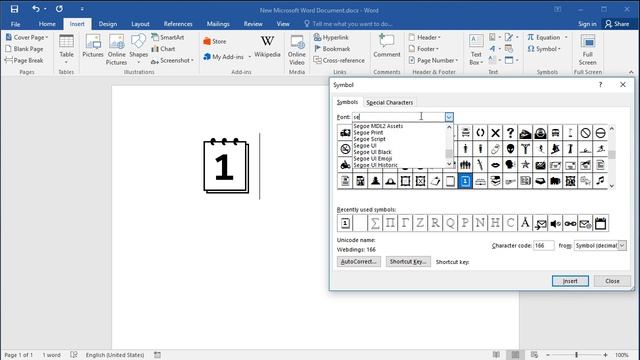The image size is (640, 360).
Task: Pick the Sigma recently used symbol
Action: 375,223
